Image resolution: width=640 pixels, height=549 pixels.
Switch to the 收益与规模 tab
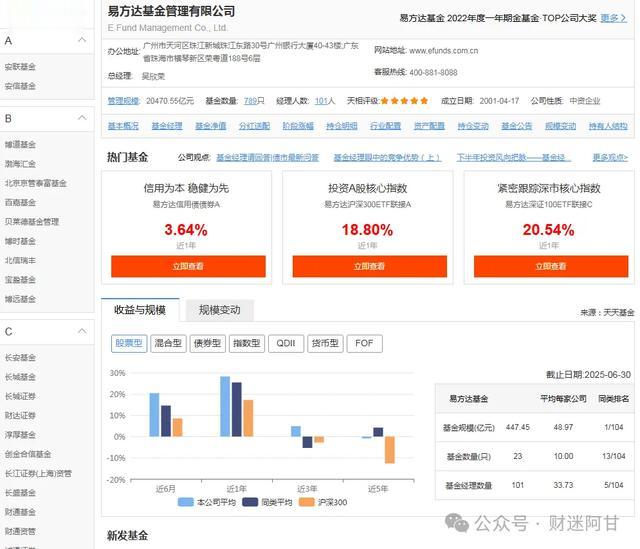(x=140, y=310)
